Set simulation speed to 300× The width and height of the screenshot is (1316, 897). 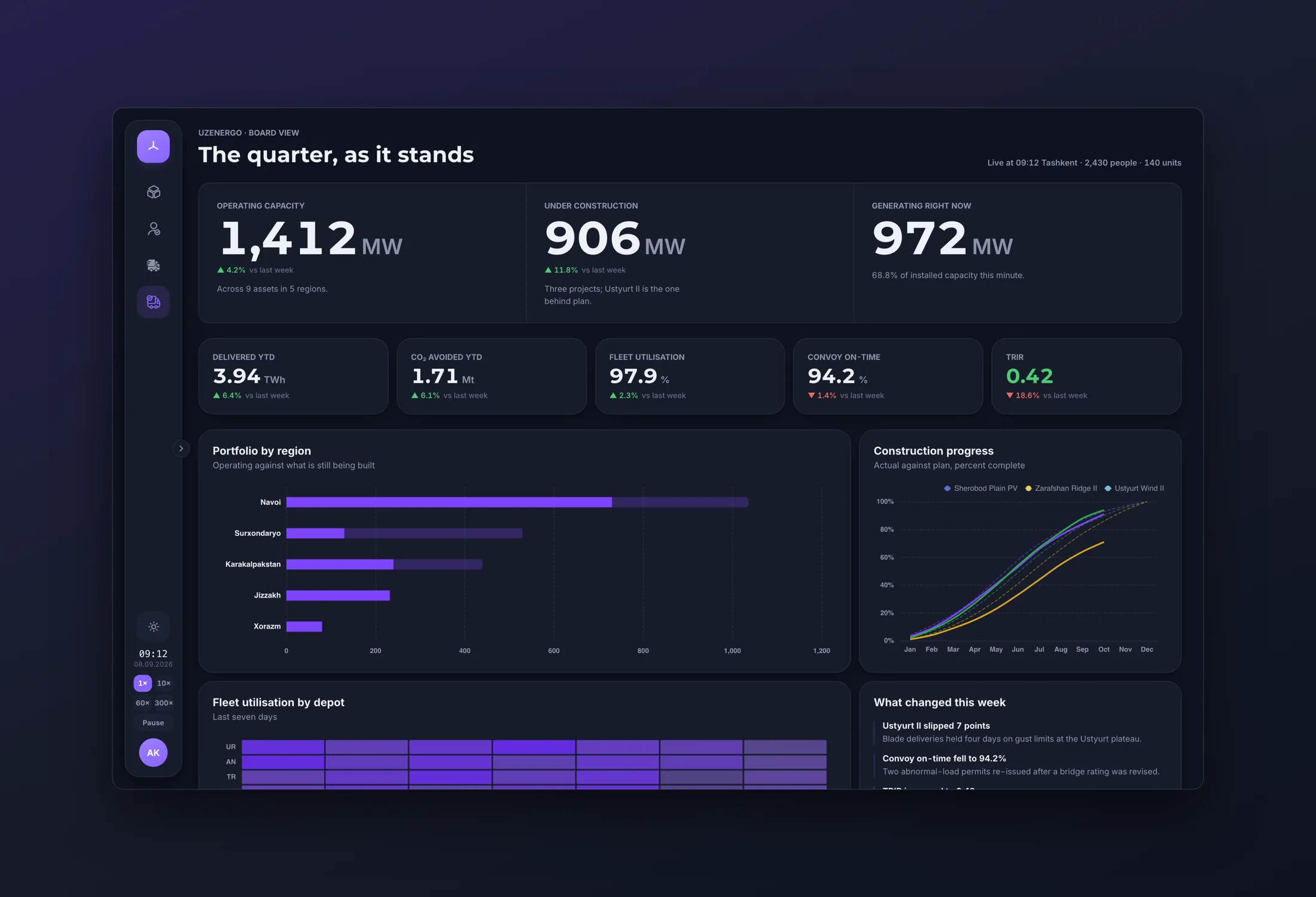click(x=164, y=703)
